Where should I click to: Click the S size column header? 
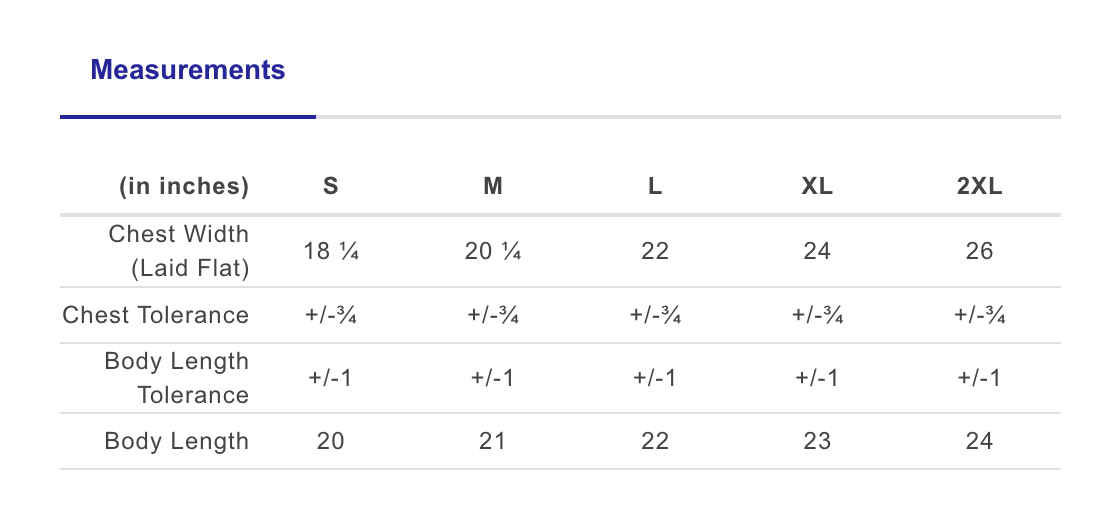[330, 186]
